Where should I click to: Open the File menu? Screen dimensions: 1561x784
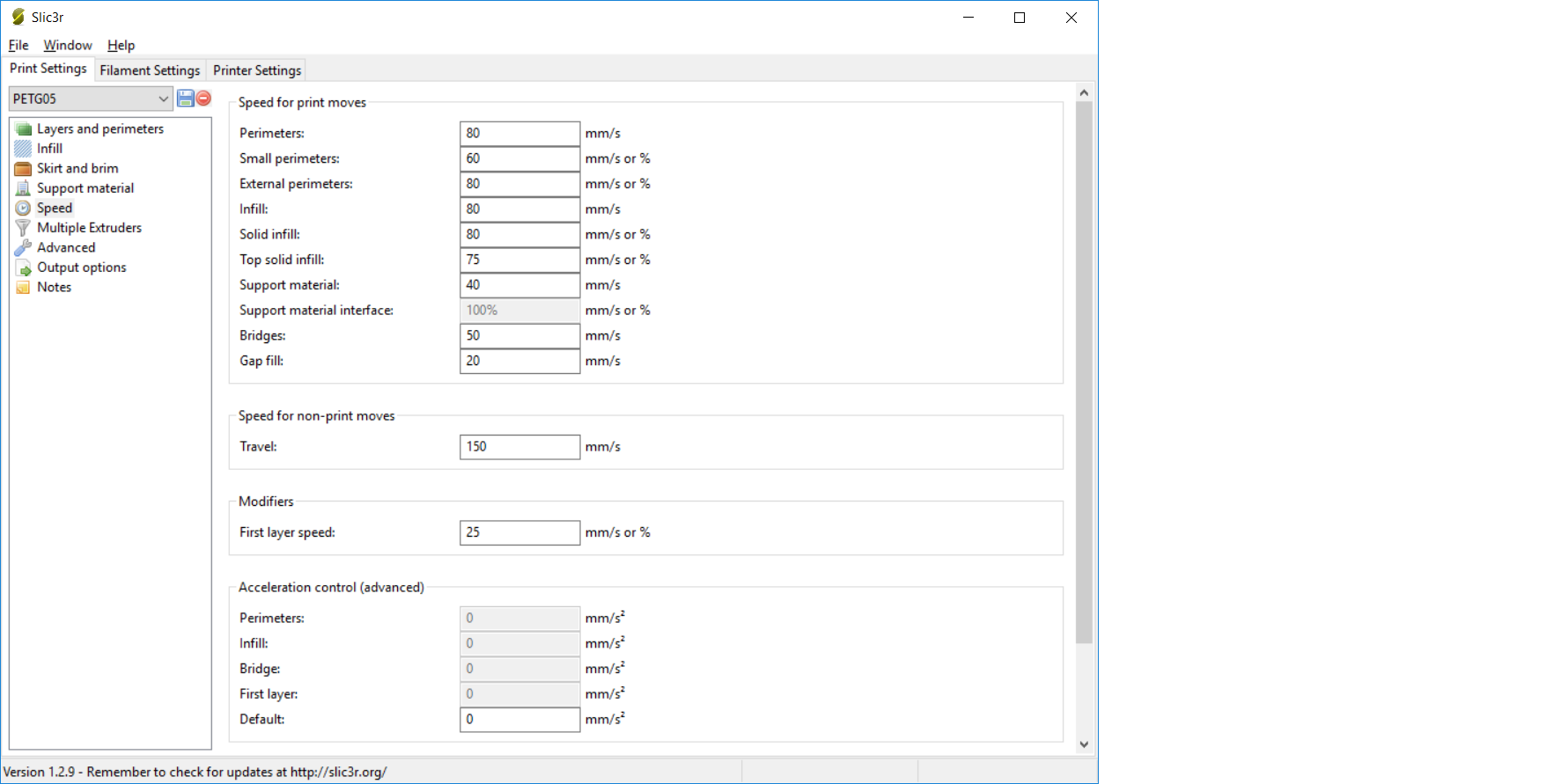(18, 45)
